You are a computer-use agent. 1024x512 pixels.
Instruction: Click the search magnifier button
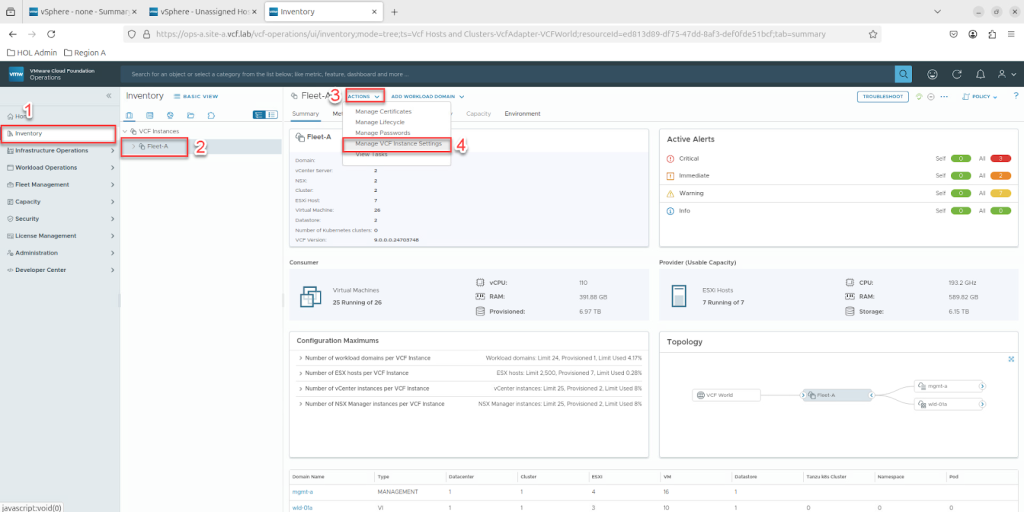tap(903, 74)
